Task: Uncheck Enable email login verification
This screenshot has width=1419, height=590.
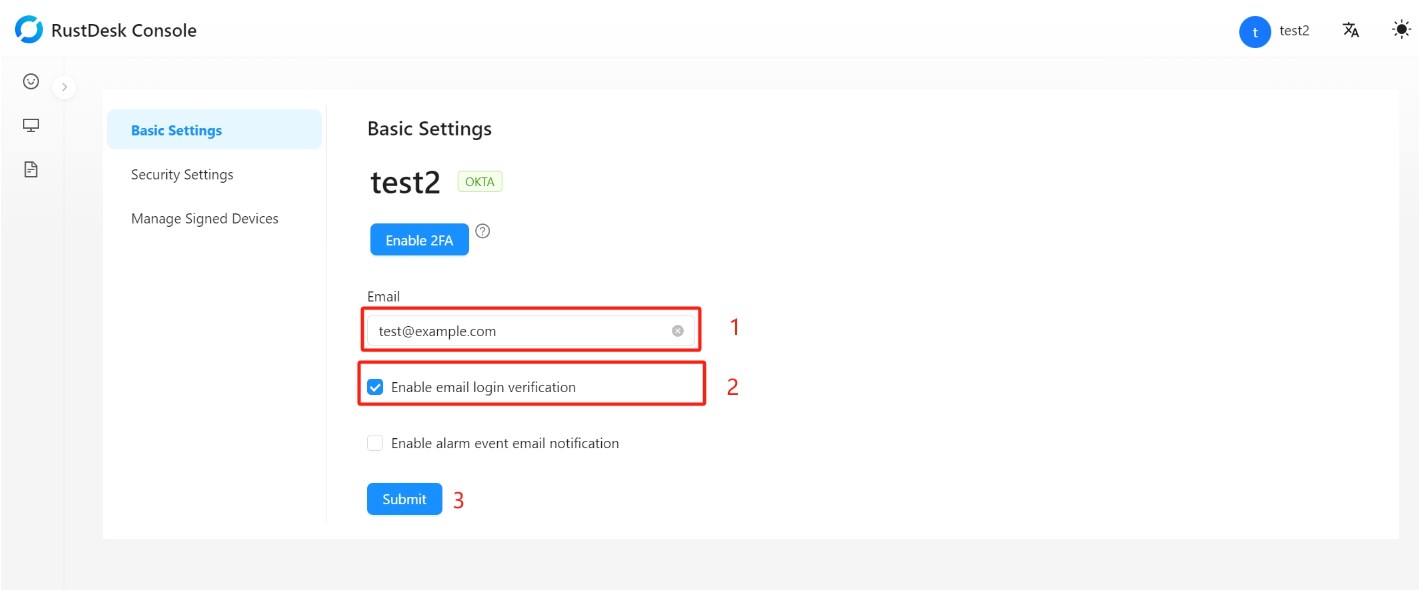Action: point(375,387)
